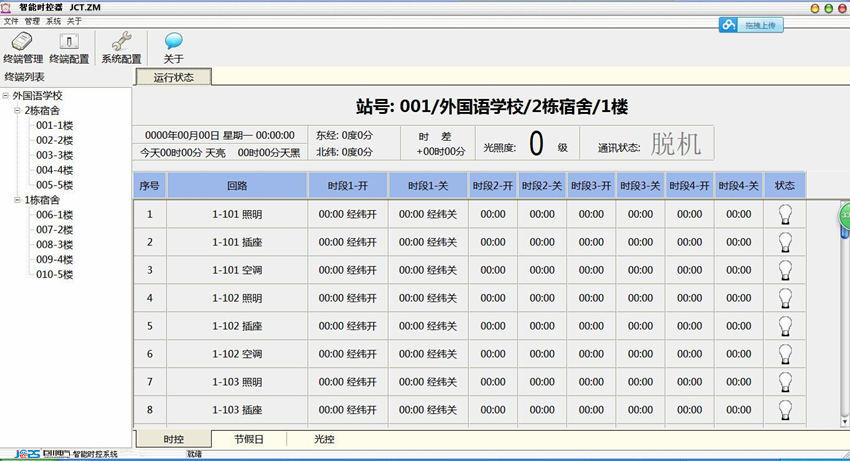Image resolution: width=850 pixels, height=461 pixels.
Task: Toggle light bulb status for row 1
Action: pos(785,214)
